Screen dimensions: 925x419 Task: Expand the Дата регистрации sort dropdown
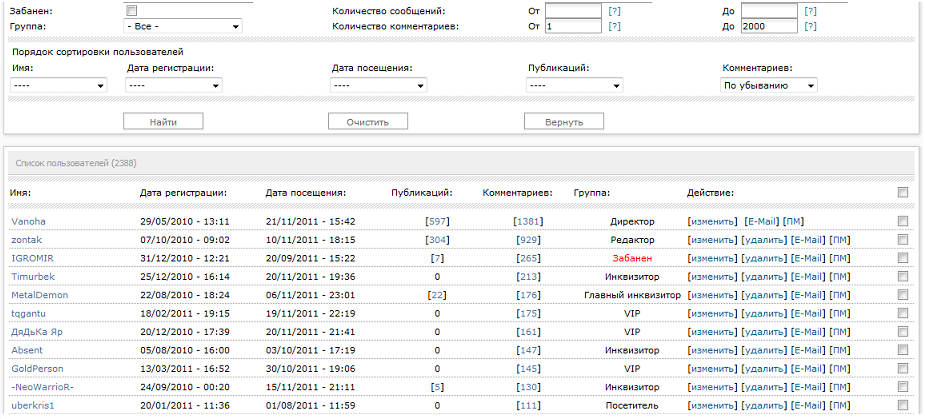(173, 86)
